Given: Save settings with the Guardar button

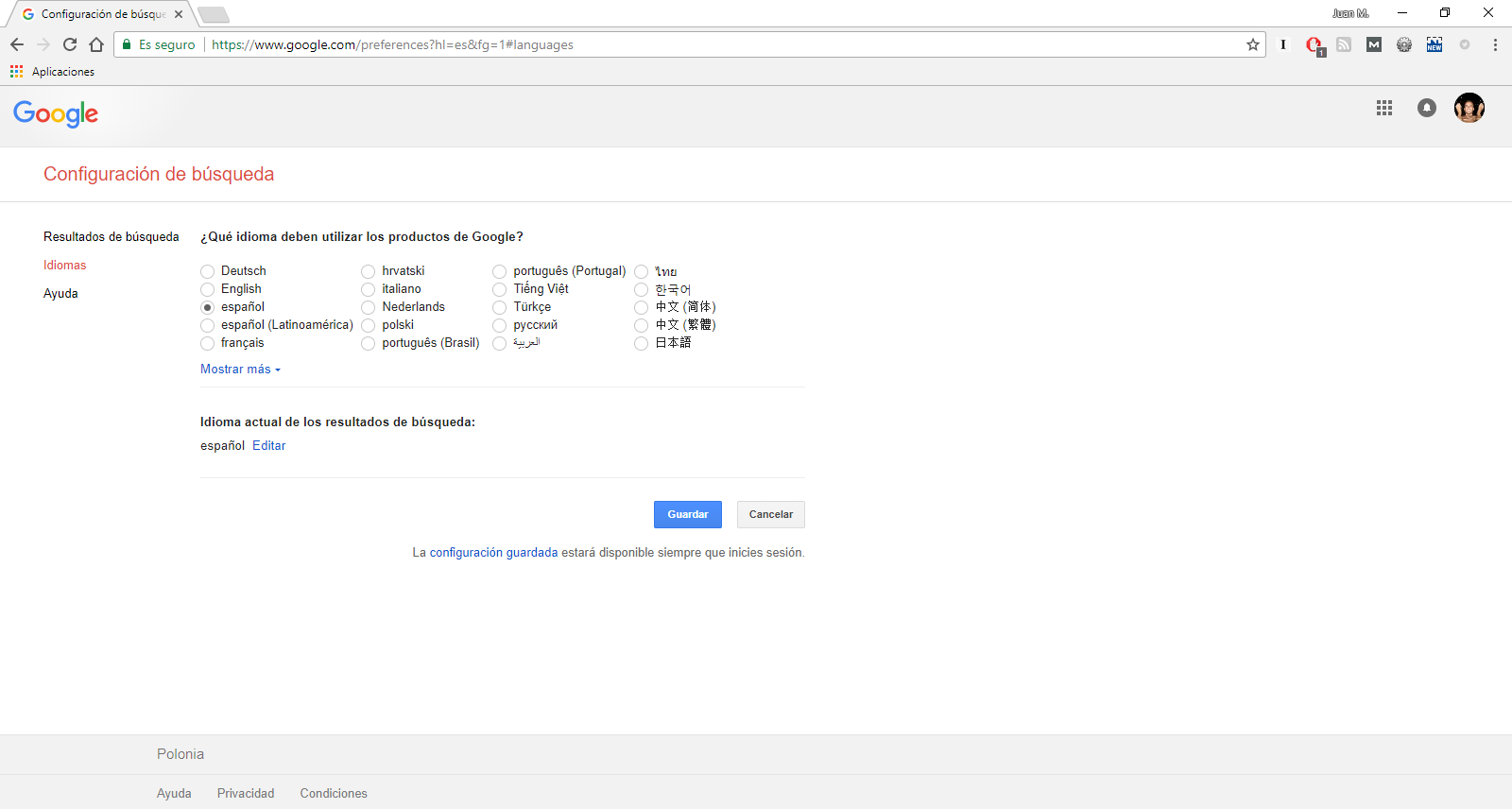Looking at the screenshot, I should coord(688,514).
